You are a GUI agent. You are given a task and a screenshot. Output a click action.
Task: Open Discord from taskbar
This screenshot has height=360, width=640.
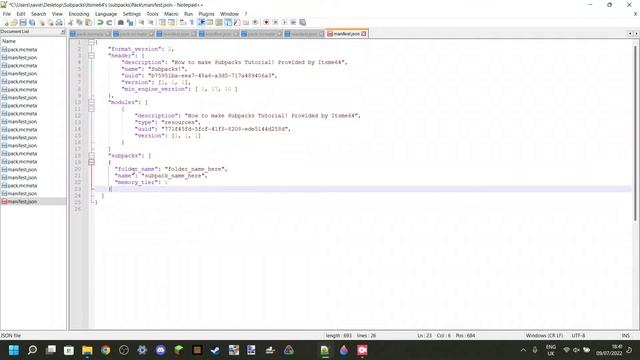coord(160,350)
